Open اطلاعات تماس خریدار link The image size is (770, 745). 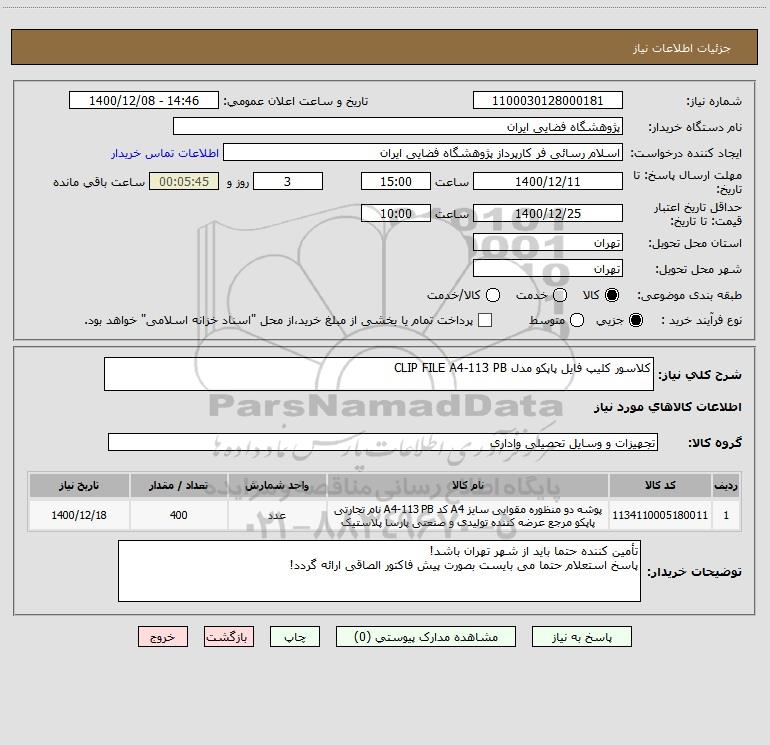click(165, 153)
